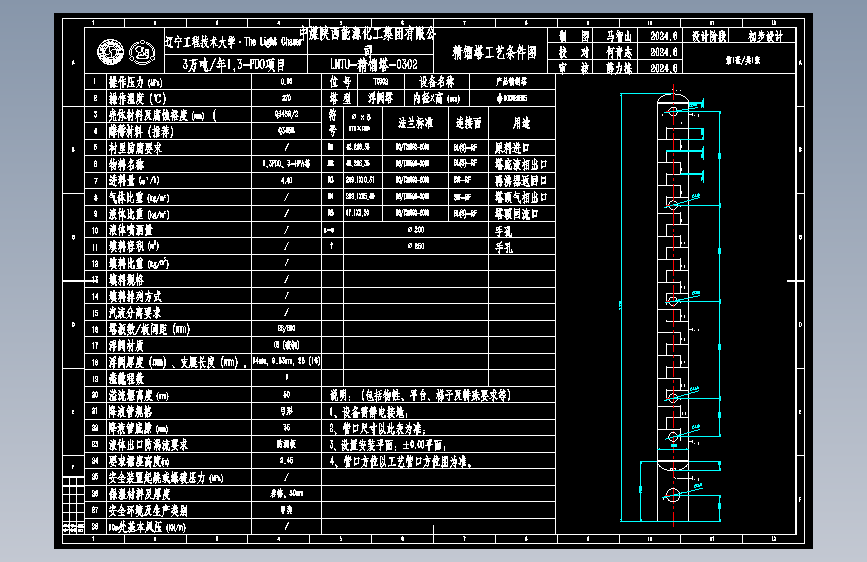The image size is (867, 562).
Task: Click the round university emblem logo
Action: tap(111, 52)
